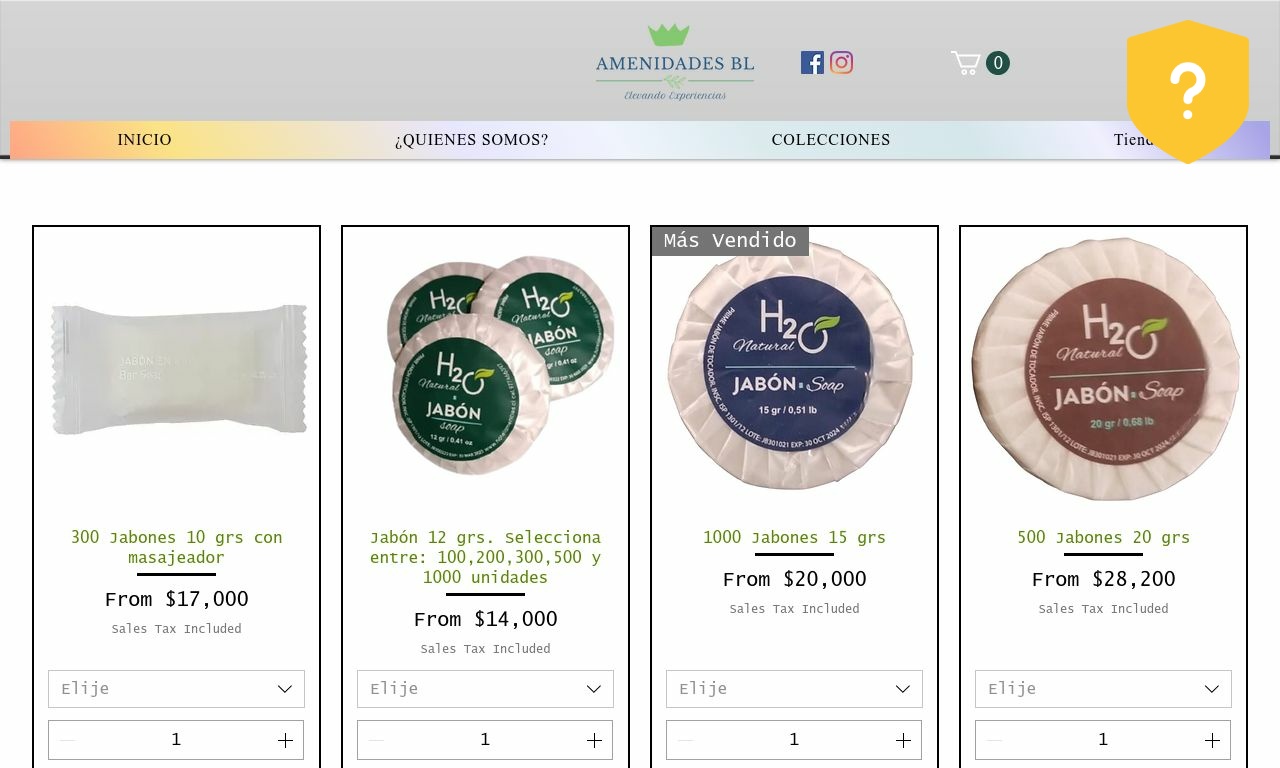Click the yellow shield question mark icon
This screenshot has height=768, width=1280.
tap(1188, 91)
